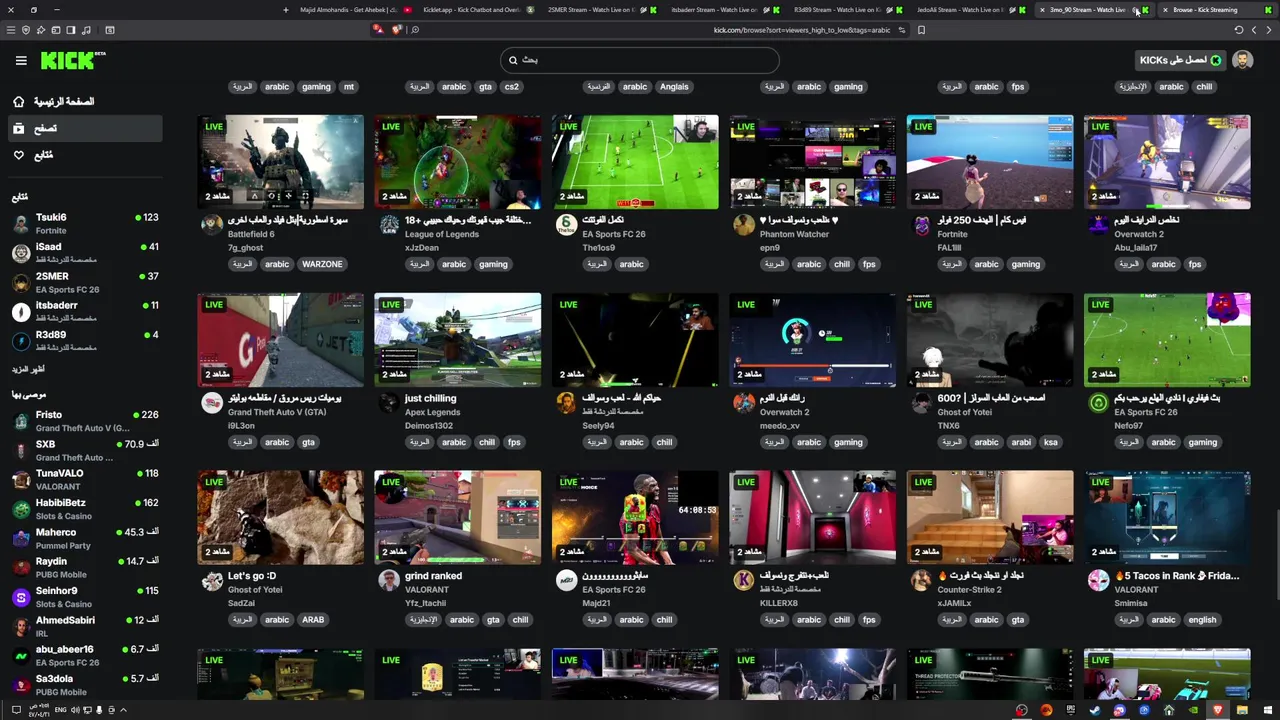The width and height of the screenshot is (1280, 720).
Task: Open 2SMER channel in the sidebar
Action: click(x=85, y=282)
